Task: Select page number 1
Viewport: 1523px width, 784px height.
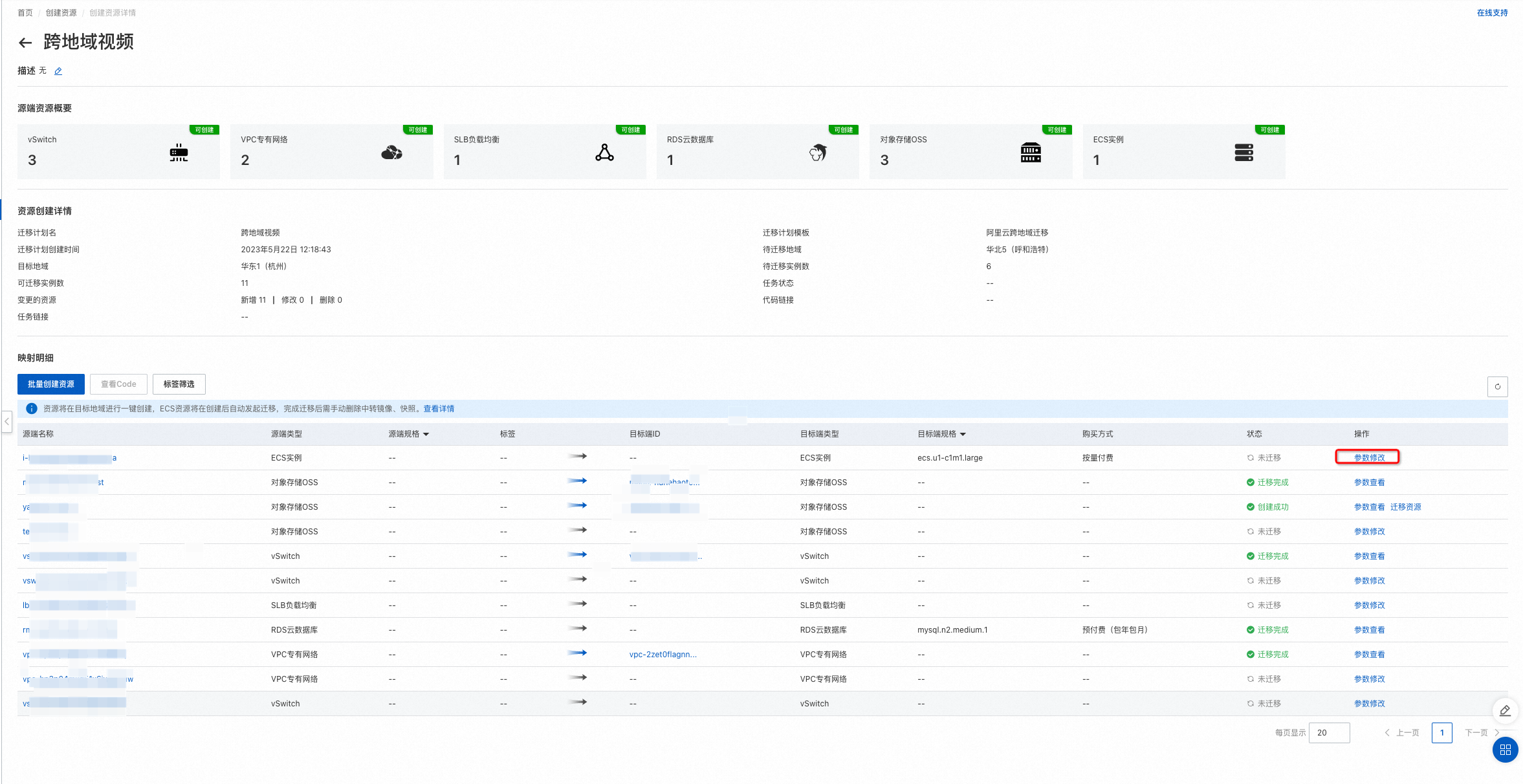Action: 1441,733
